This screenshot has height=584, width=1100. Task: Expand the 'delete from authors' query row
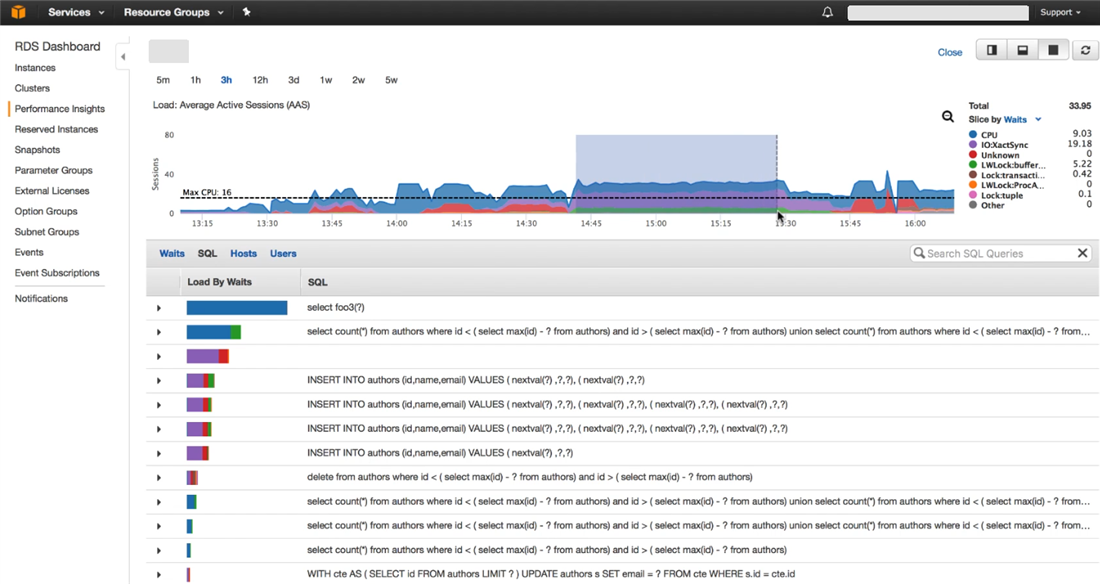[159, 478]
